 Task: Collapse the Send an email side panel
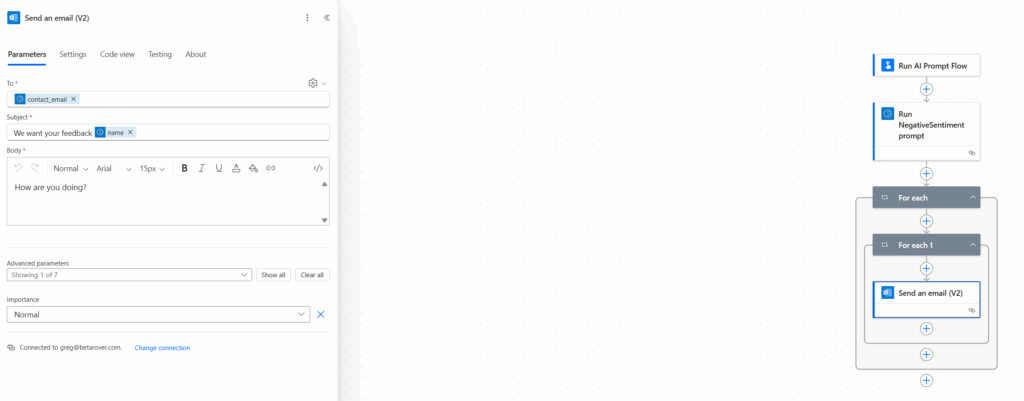point(327,18)
